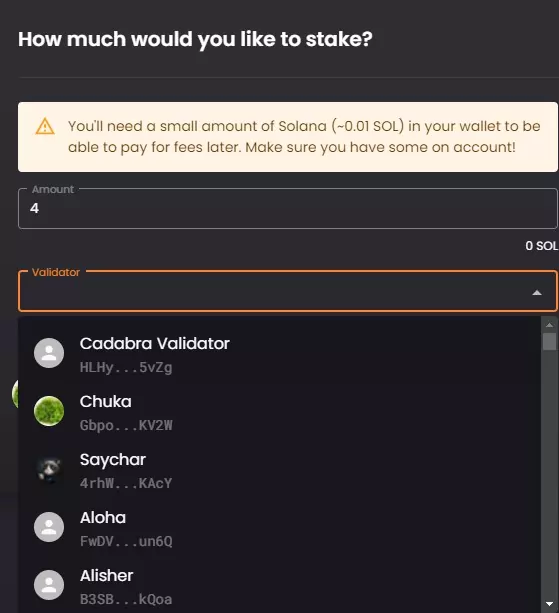Click the 0 SOL balance text

(x=541, y=246)
